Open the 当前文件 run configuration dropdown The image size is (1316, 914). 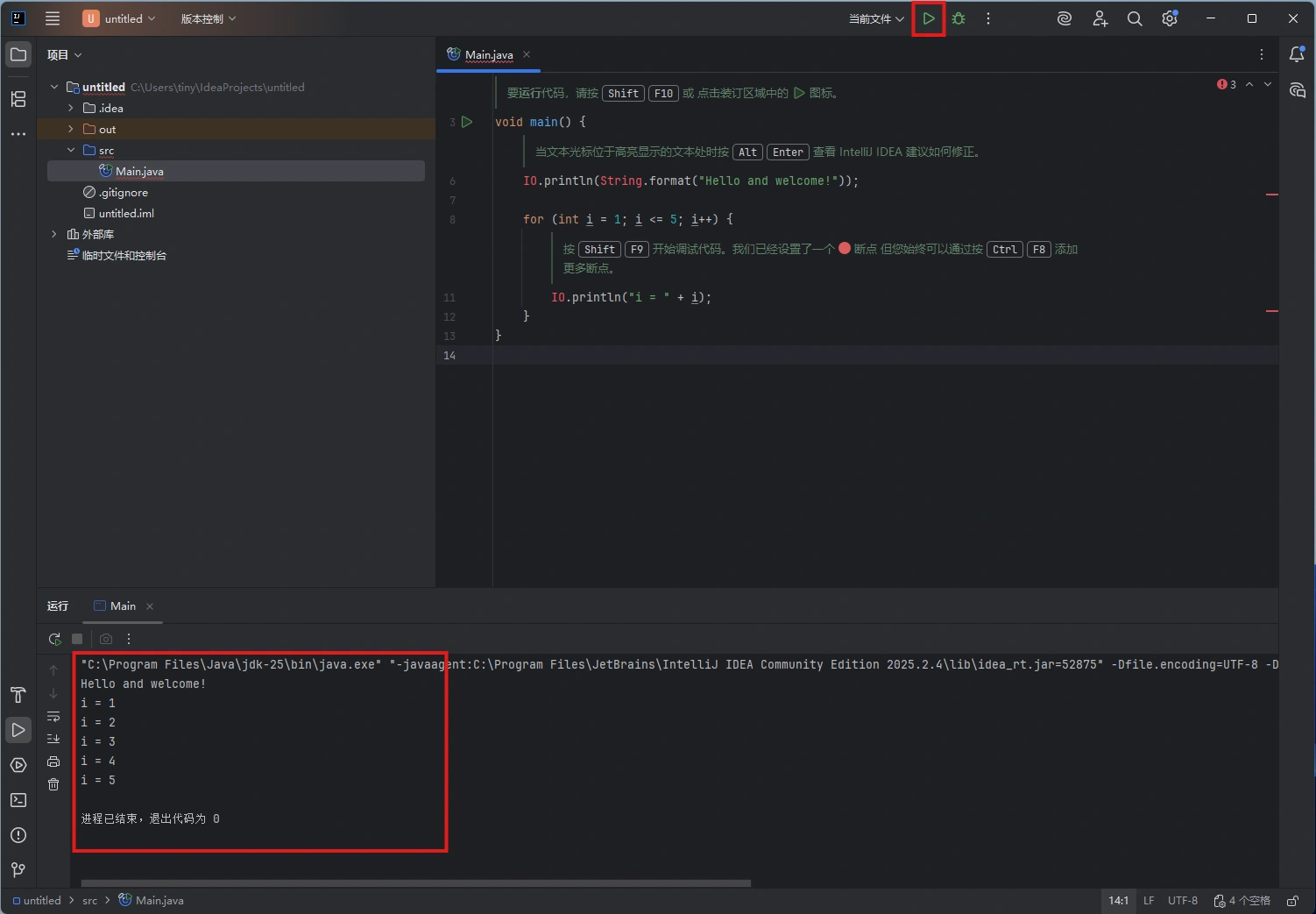tap(875, 18)
